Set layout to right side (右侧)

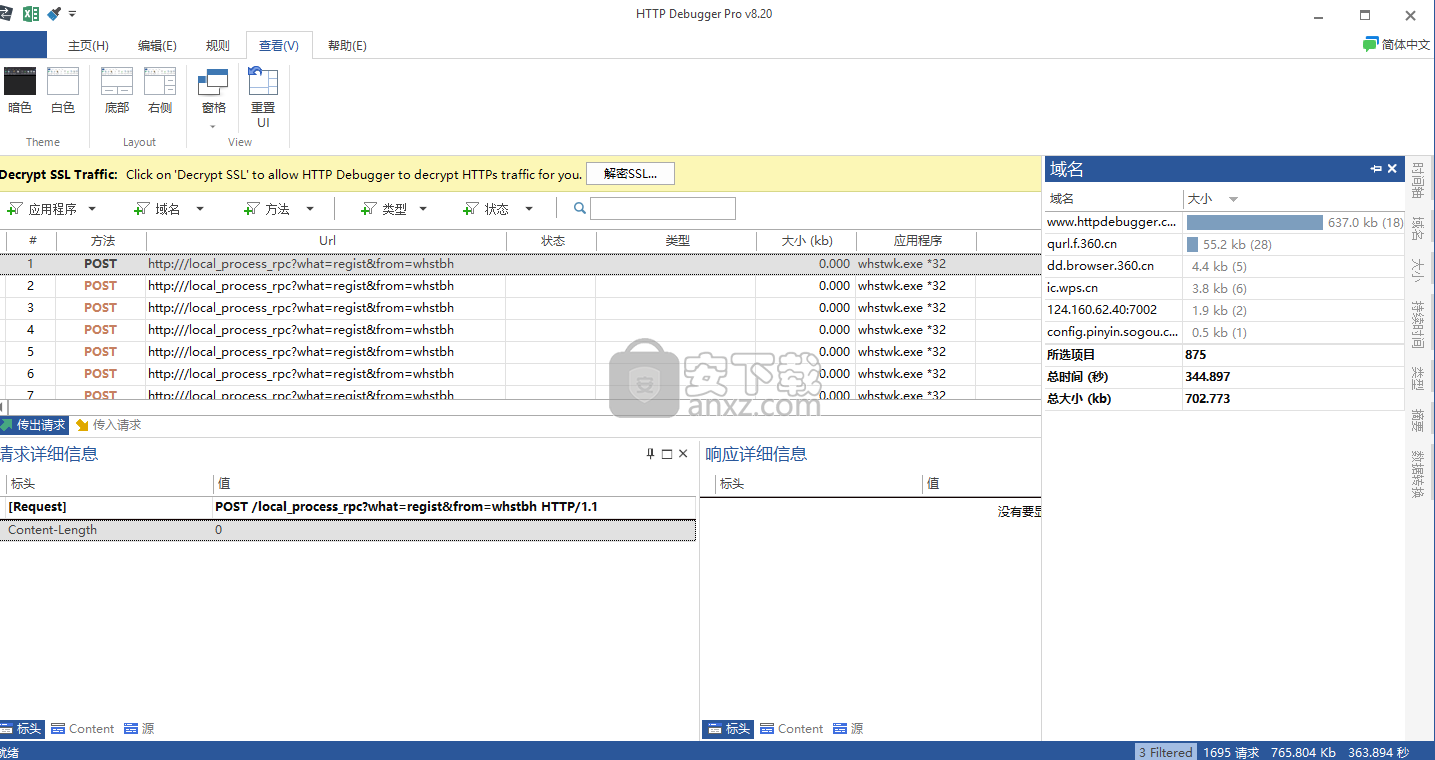pos(160,91)
